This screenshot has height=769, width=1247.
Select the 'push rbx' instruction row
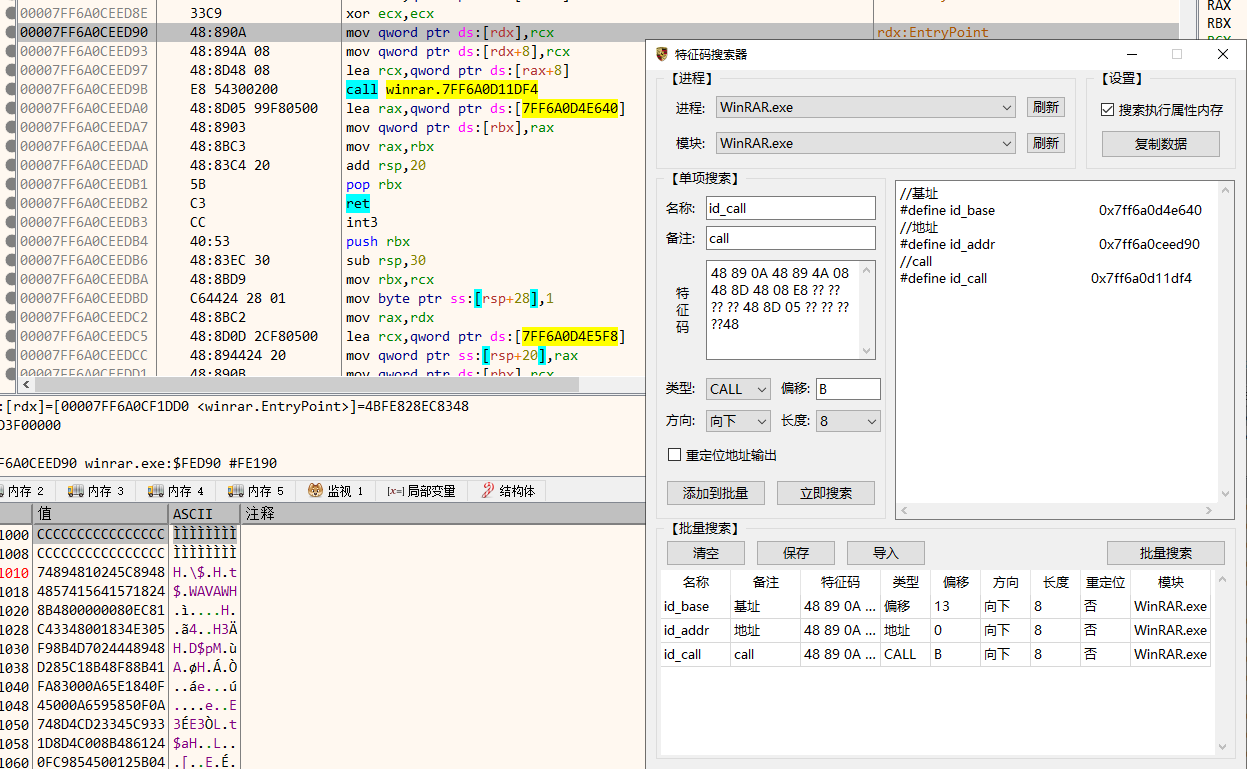[378, 242]
